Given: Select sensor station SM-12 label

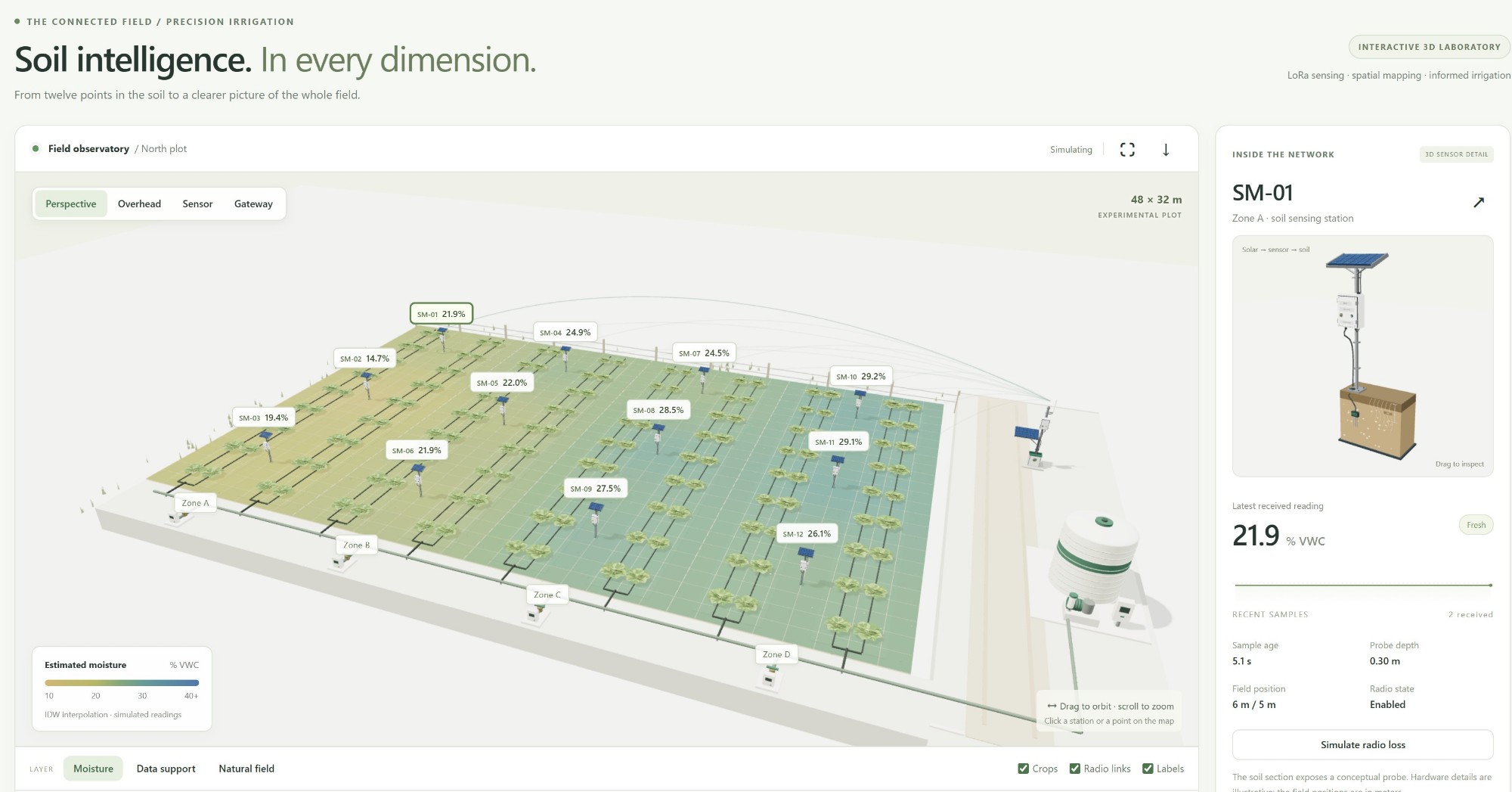Looking at the screenshot, I should pyautogui.click(x=807, y=533).
